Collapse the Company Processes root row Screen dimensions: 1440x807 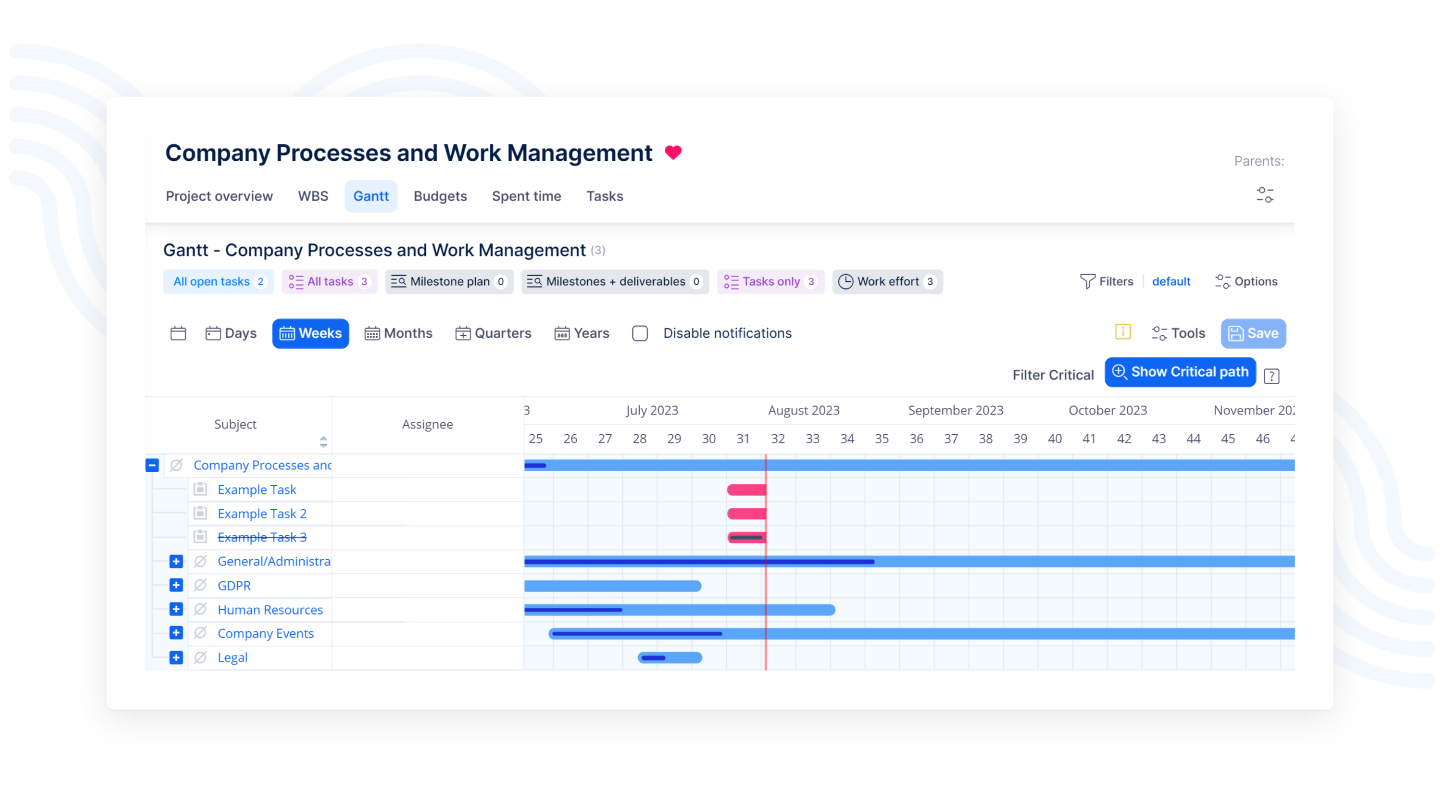(x=152, y=465)
